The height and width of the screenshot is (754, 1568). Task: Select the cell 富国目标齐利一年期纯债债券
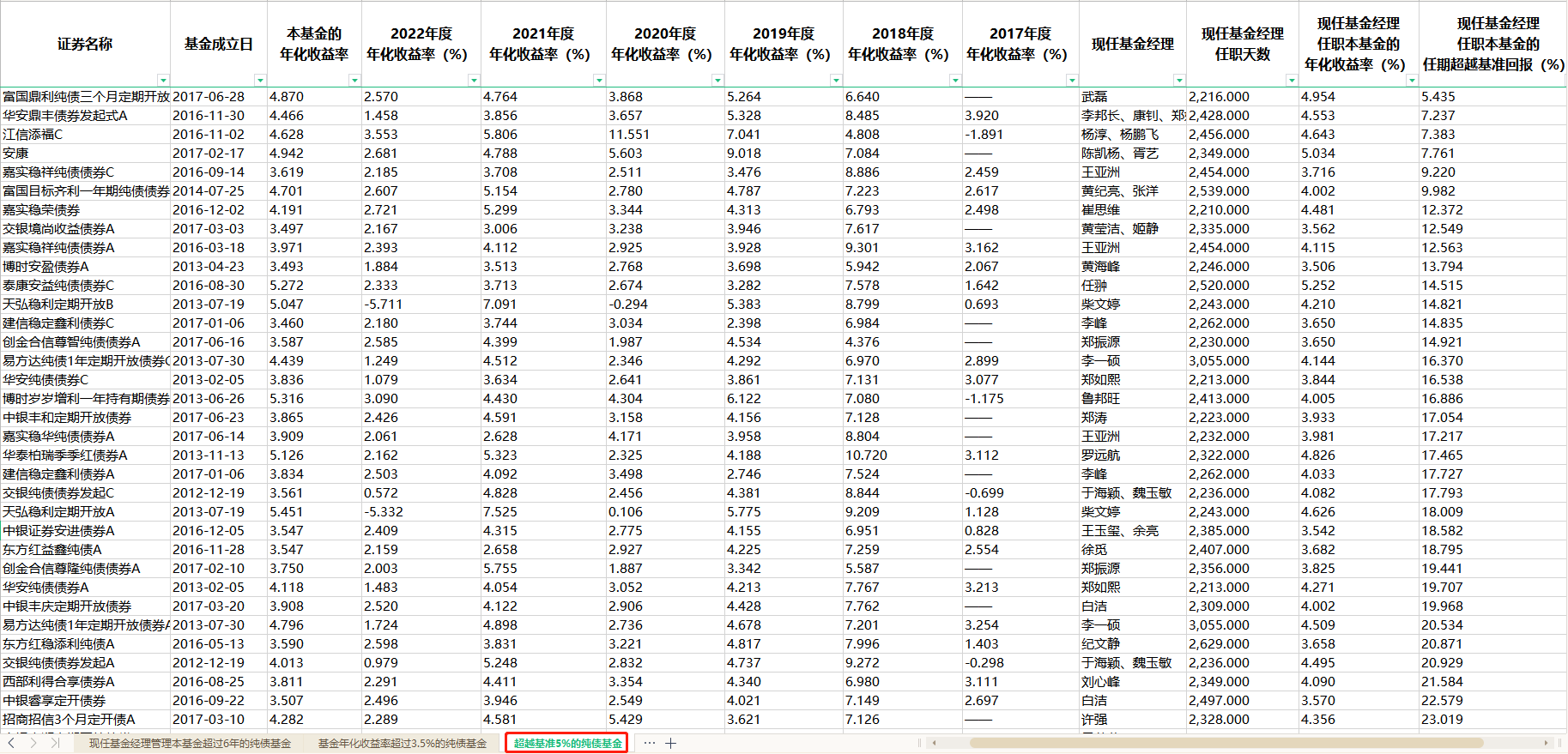click(x=85, y=191)
